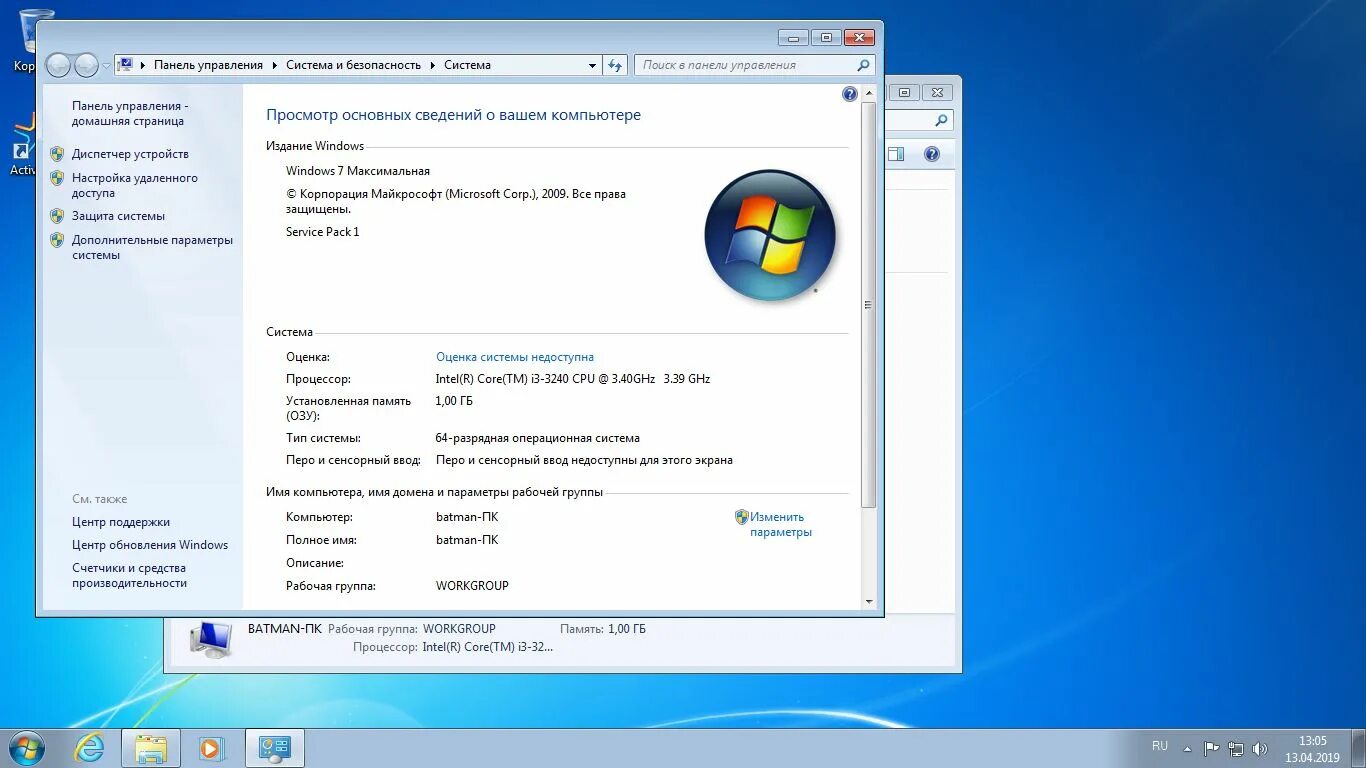
Task: Click the Forward navigation arrow button
Action: [86, 65]
